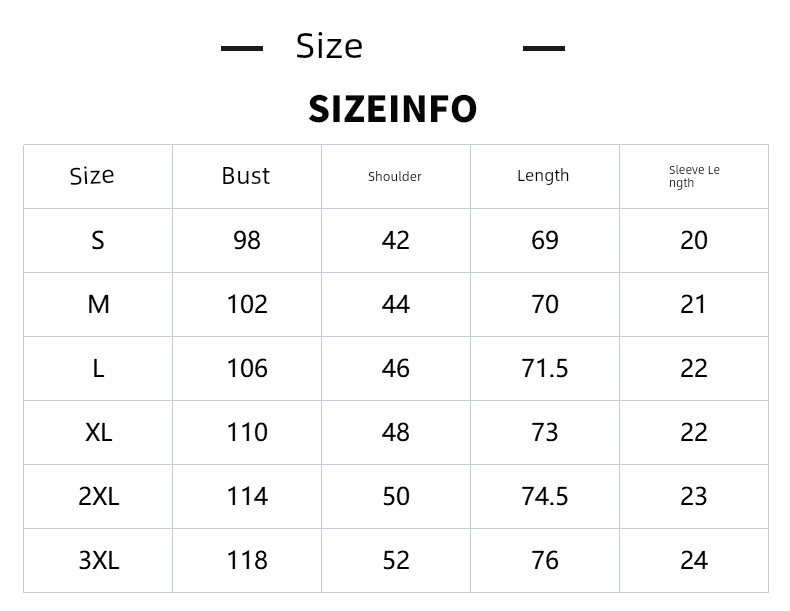
Task: Click the L size row label
Action: pos(98,368)
